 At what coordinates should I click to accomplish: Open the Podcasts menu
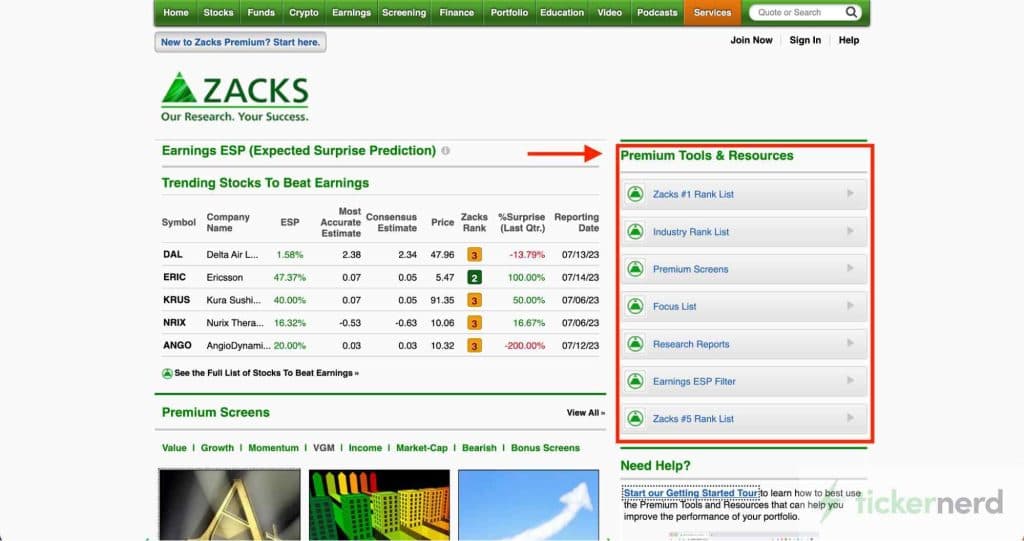[x=657, y=12]
